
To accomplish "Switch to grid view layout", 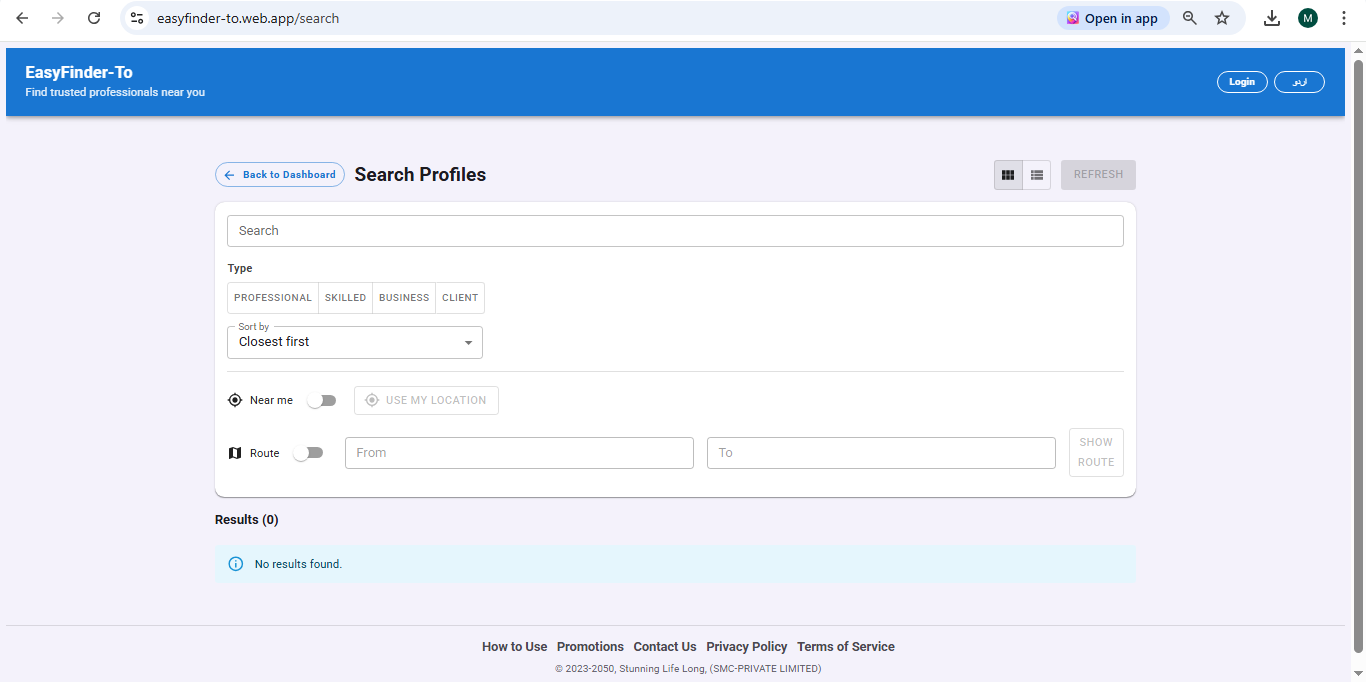I will (1008, 175).
